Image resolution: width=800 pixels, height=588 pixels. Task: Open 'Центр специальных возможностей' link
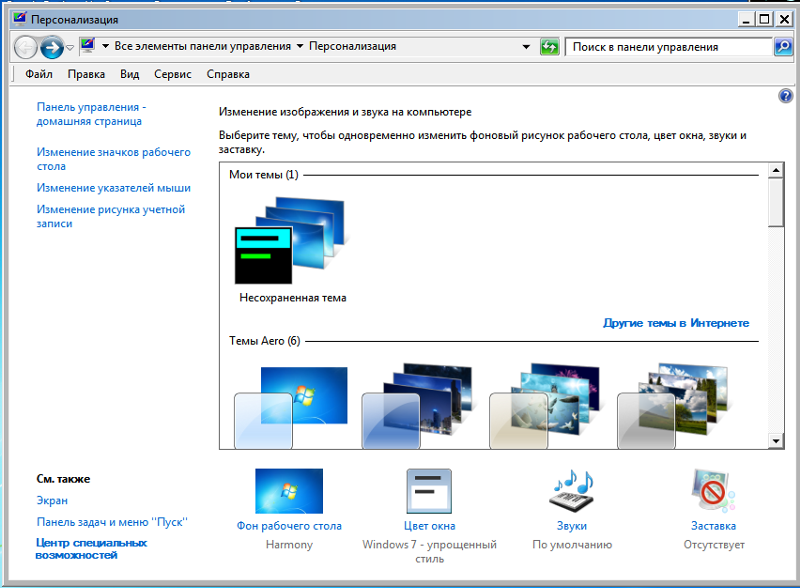click(x=91, y=549)
